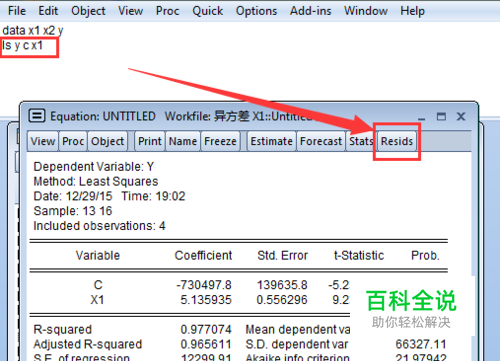This screenshot has height=361, width=500.
Task: Click the Forecast button
Action: point(321,141)
